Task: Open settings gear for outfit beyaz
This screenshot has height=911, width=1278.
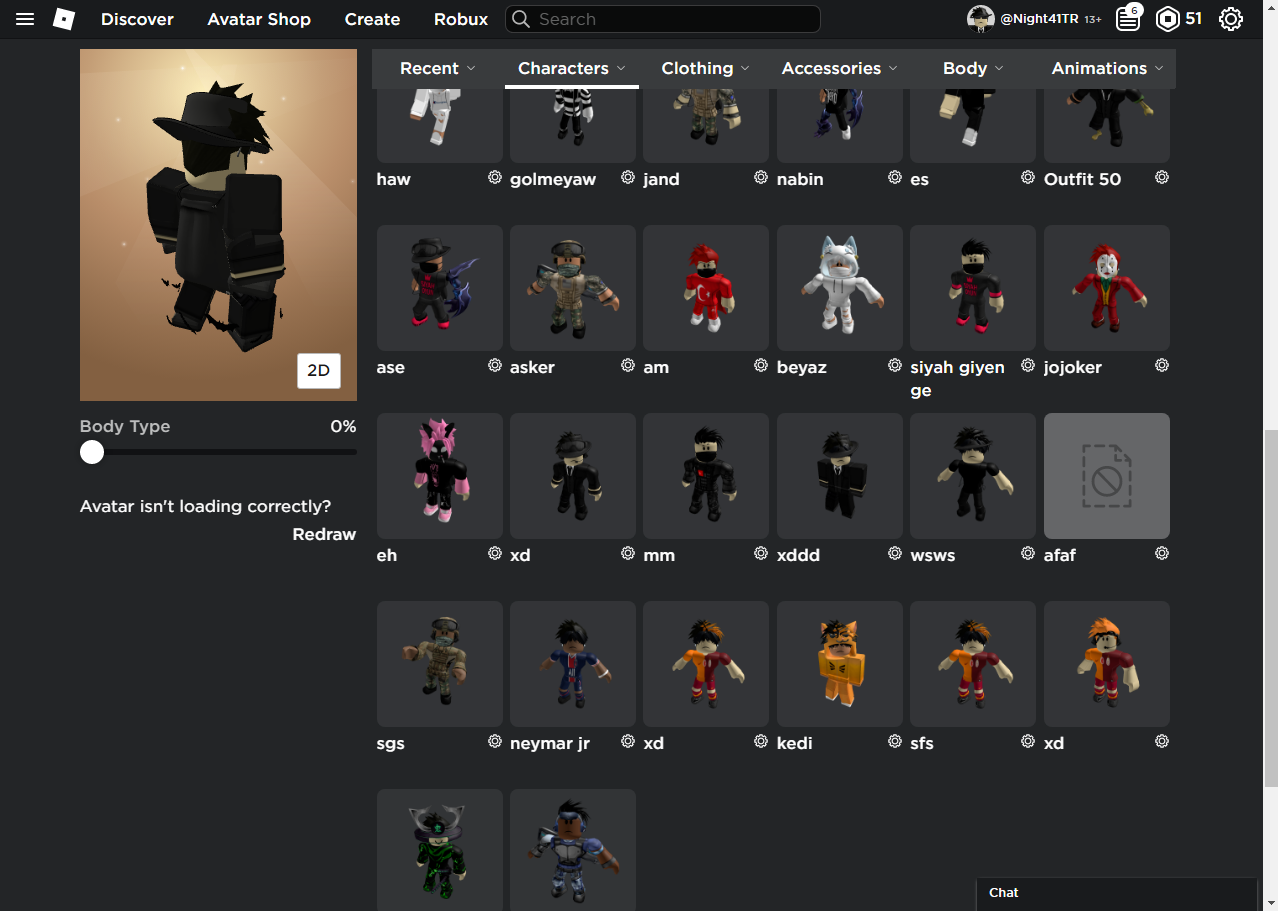Action: [x=895, y=365]
